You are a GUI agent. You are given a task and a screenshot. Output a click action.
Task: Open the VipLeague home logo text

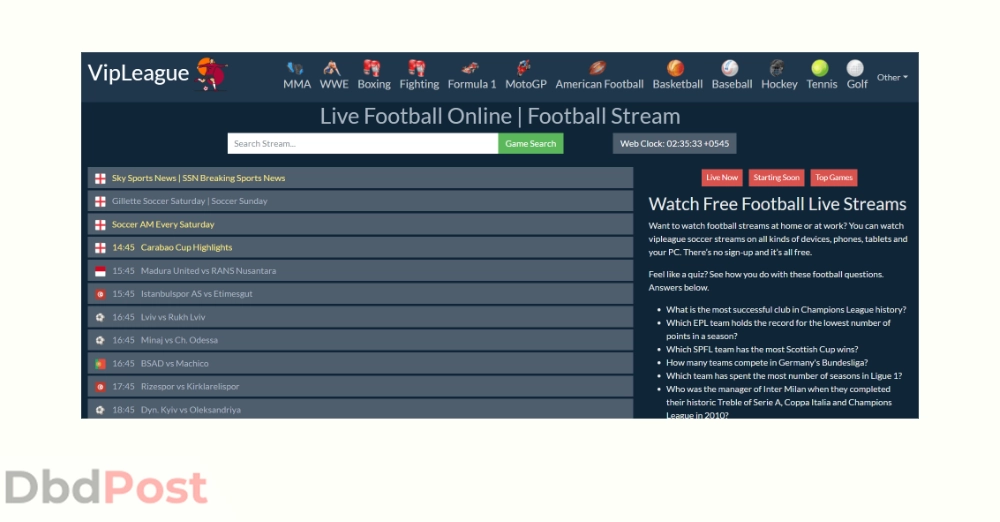tap(138, 73)
